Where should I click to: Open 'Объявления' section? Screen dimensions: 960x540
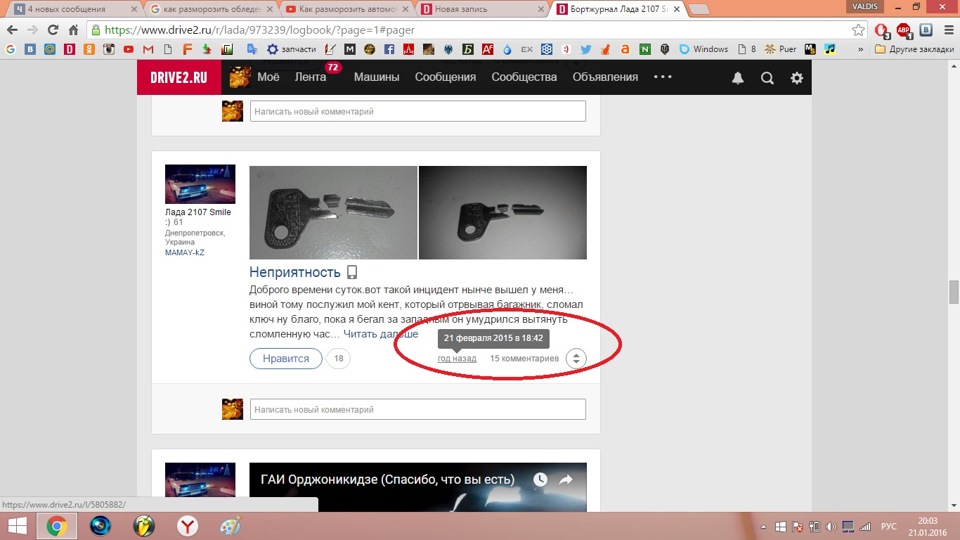click(x=605, y=77)
